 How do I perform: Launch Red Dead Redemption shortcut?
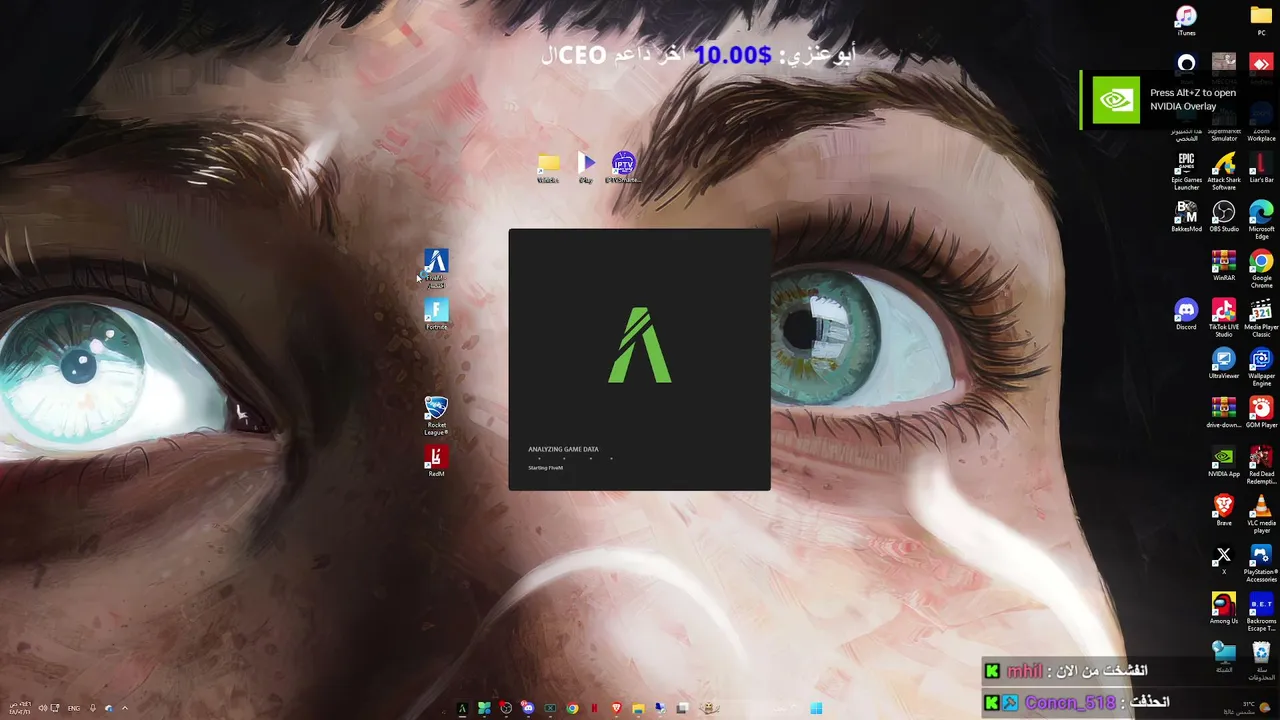pos(1261,465)
